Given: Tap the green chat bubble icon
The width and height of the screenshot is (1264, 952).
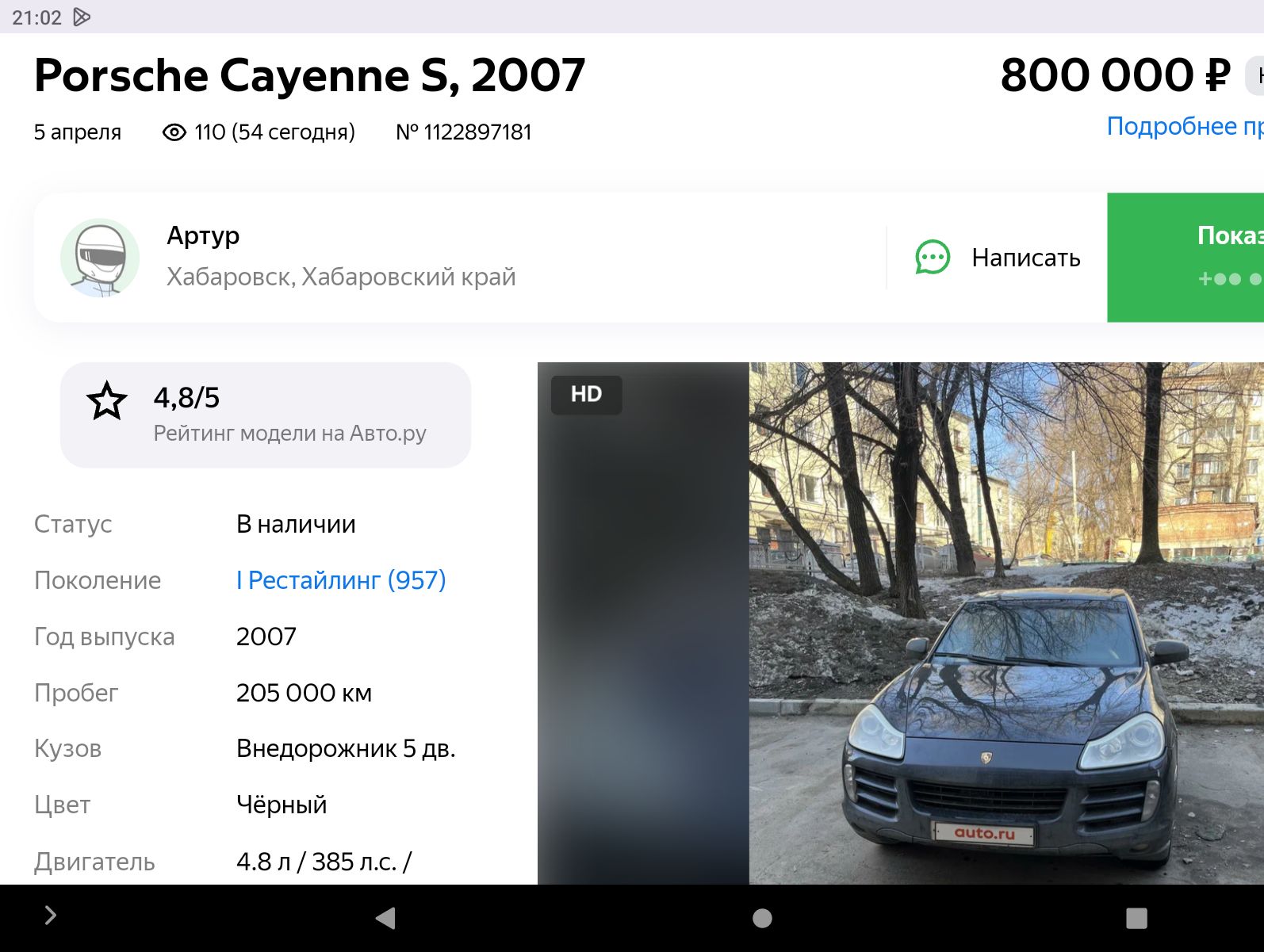Looking at the screenshot, I should tap(933, 258).
